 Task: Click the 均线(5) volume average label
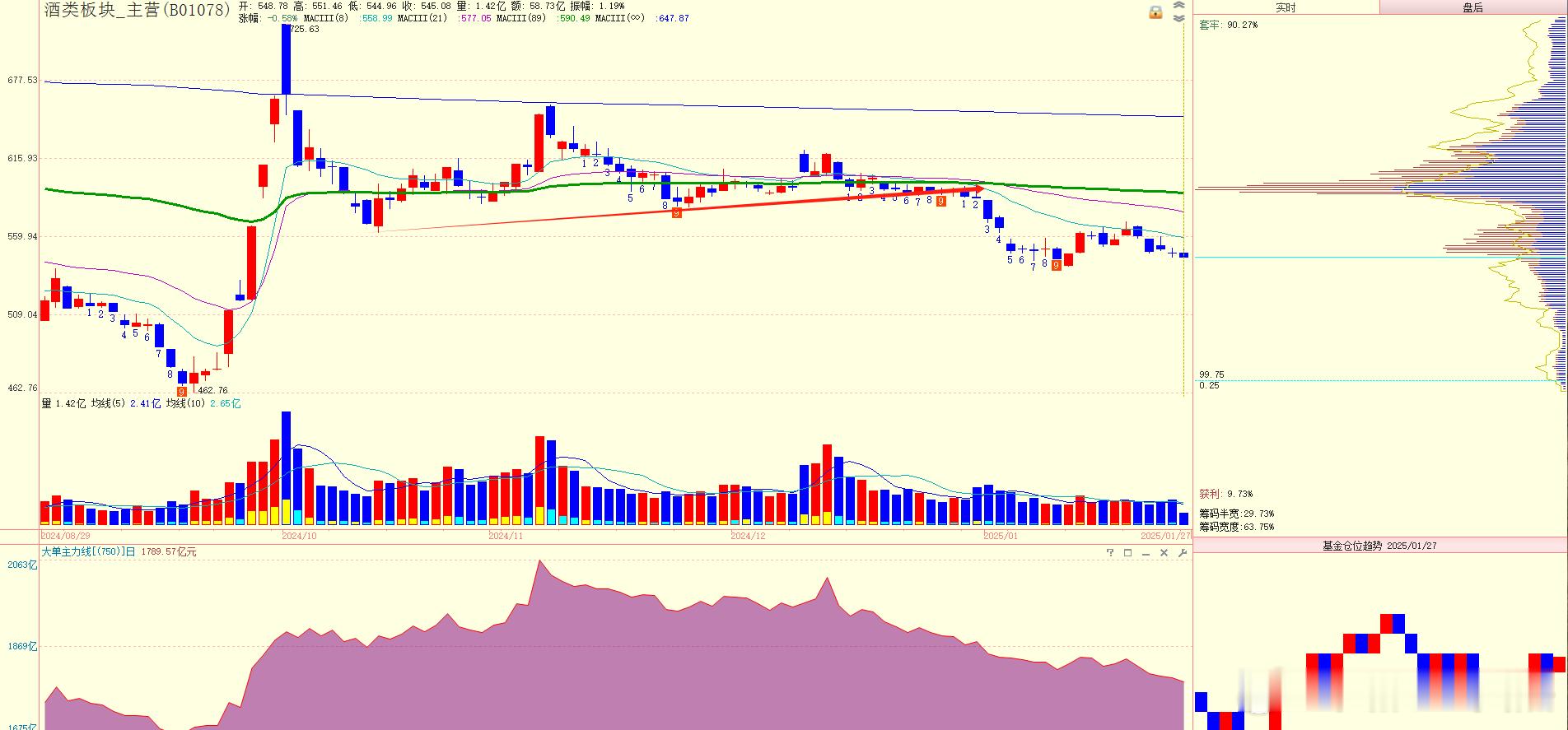[x=109, y=404]
